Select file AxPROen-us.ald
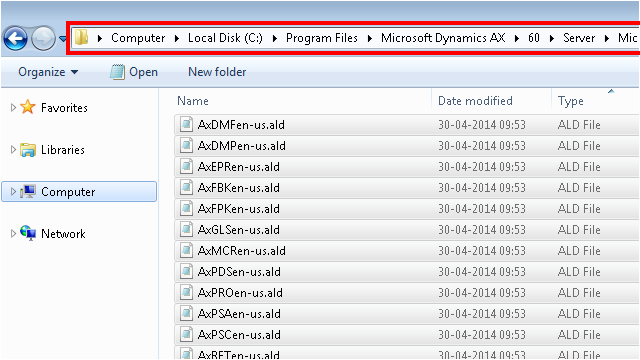The height and width of the screenshot is (360, 640). tap(240, 293)
